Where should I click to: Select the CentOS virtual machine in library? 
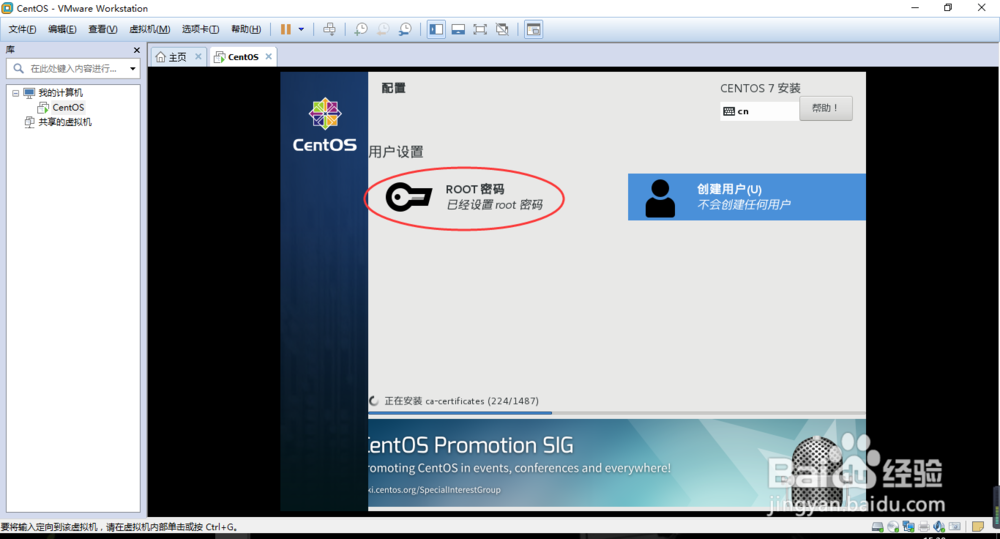pos(68,108)
